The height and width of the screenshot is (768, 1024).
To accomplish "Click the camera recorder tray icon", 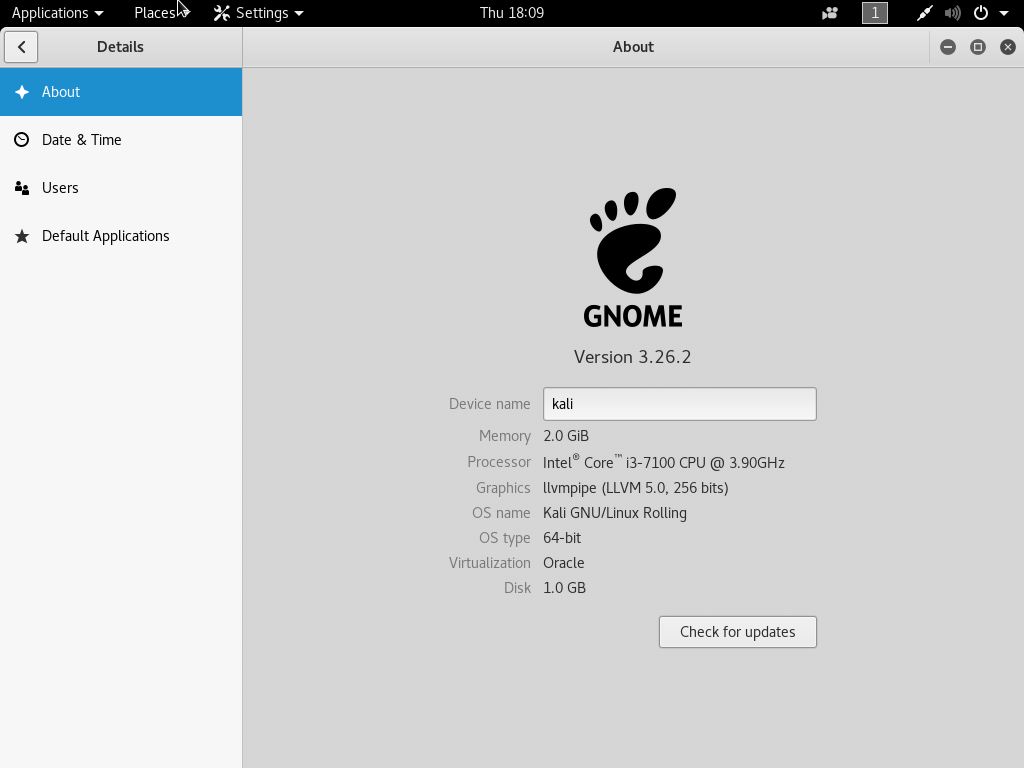I will coord(829,13).
